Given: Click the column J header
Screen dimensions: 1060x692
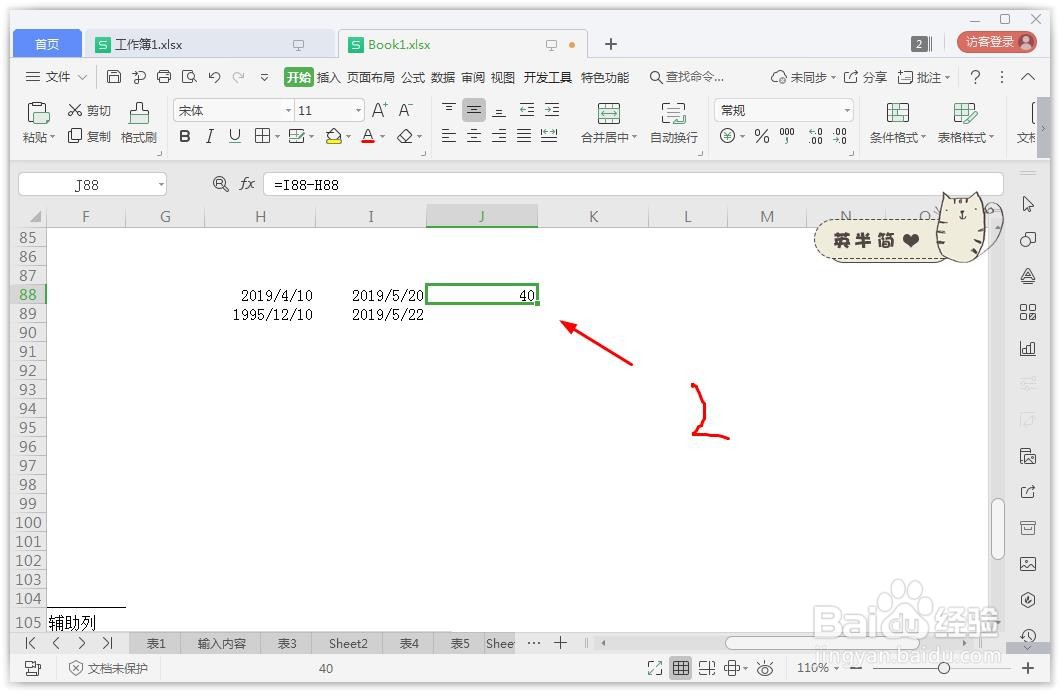Looking at the screenshot, I should (482, 216).
